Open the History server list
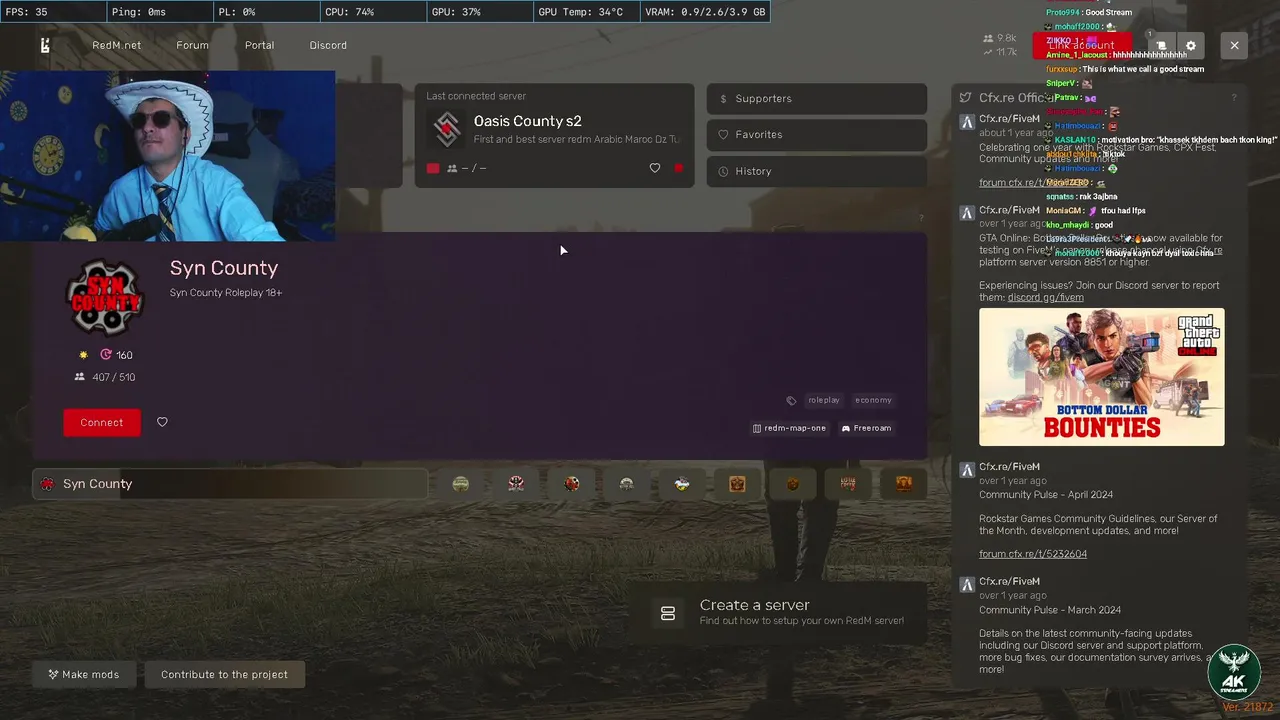 pyautogui.click(x=816, y=171)
